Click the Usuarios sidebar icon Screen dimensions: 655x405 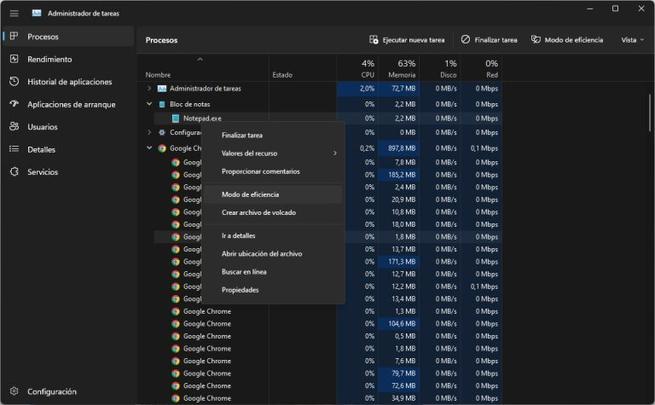[14, 127]
